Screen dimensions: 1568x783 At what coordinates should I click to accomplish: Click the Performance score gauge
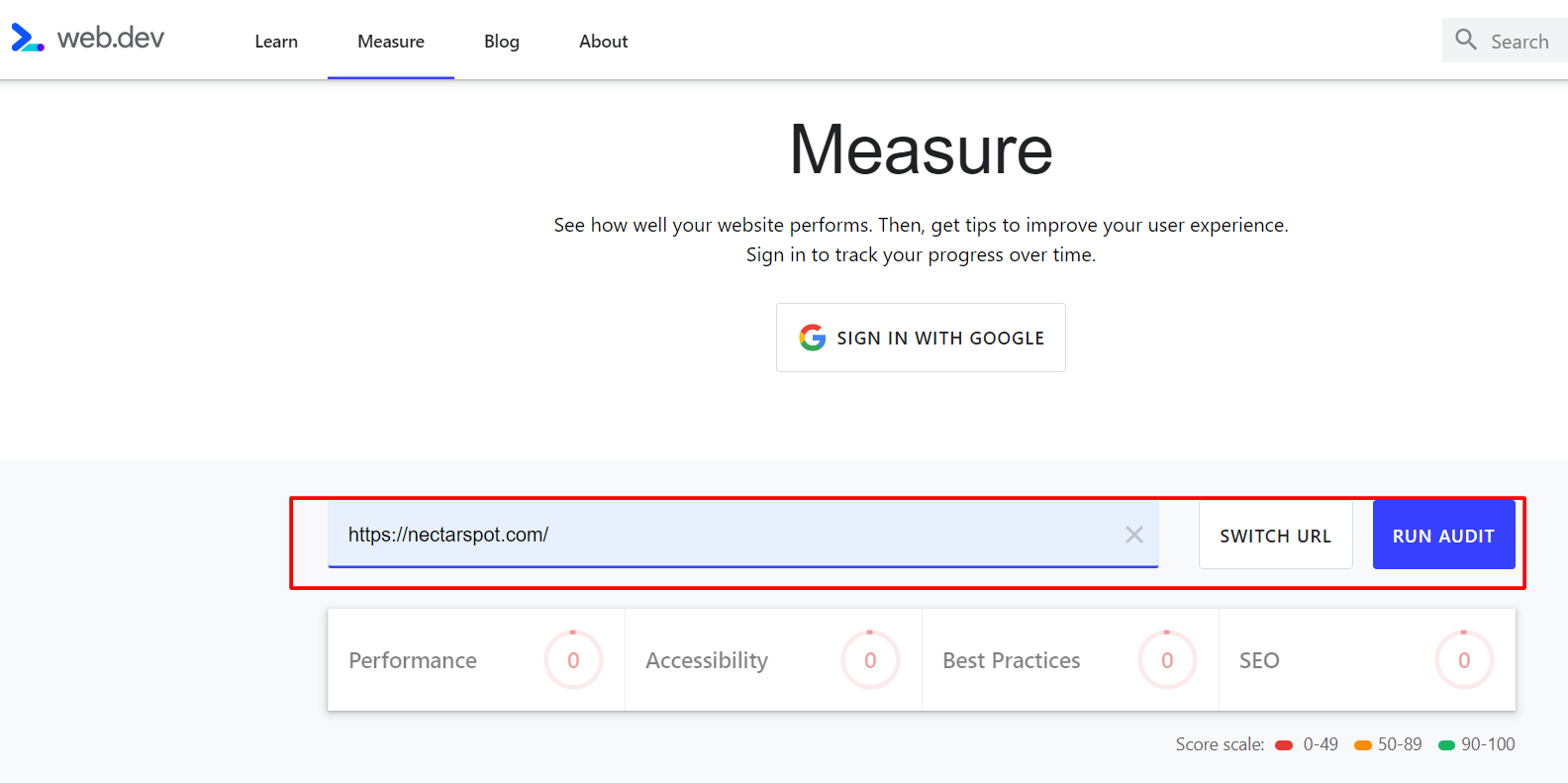[x=573, y=660]
